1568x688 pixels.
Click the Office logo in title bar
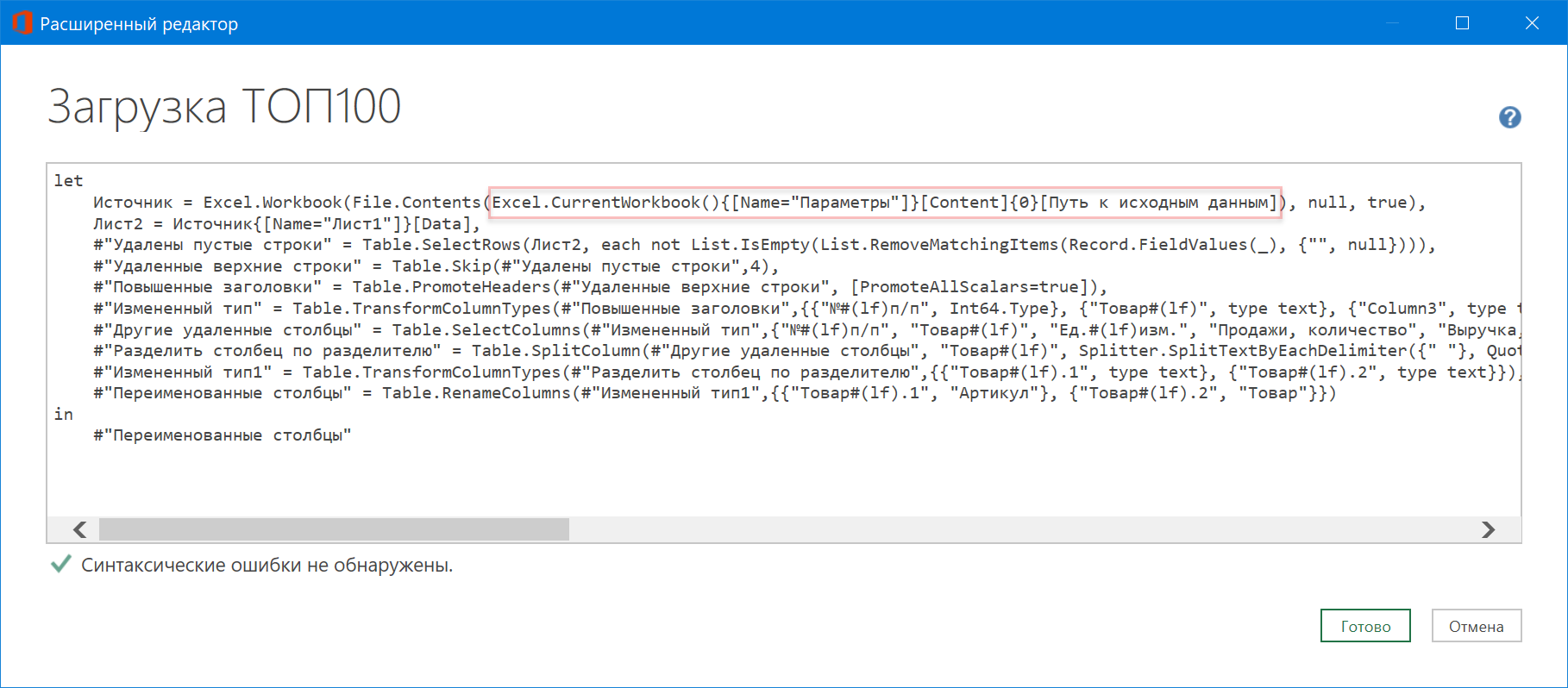tap(22, 23)
